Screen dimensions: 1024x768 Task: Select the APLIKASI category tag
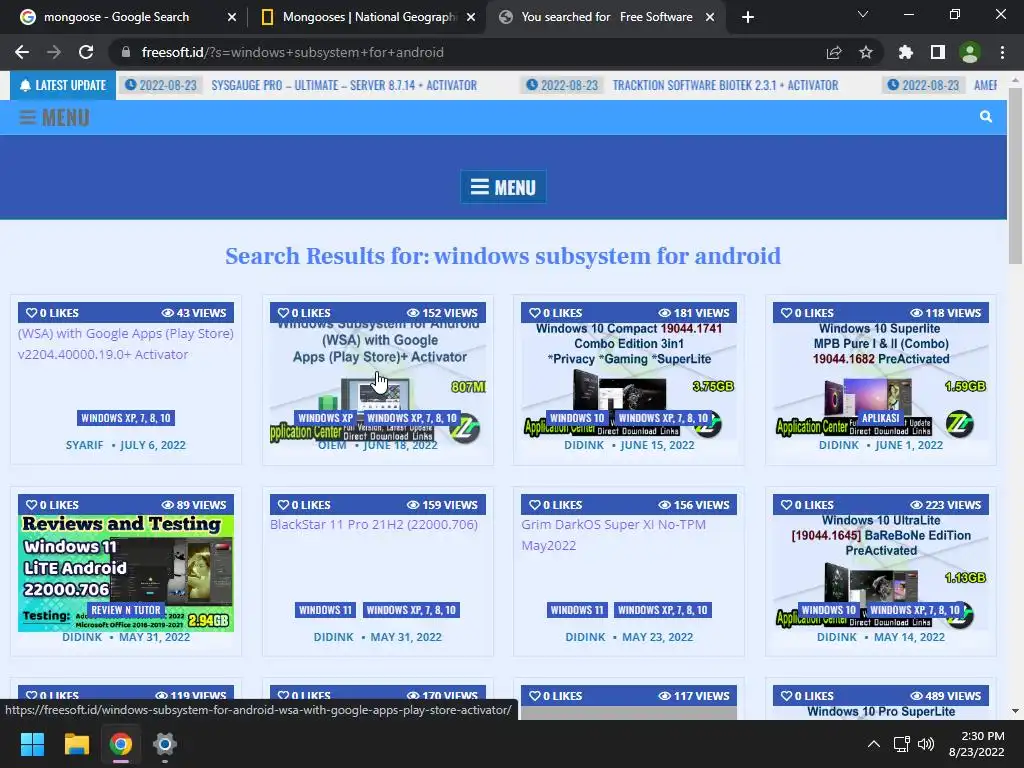coord(880,418)
